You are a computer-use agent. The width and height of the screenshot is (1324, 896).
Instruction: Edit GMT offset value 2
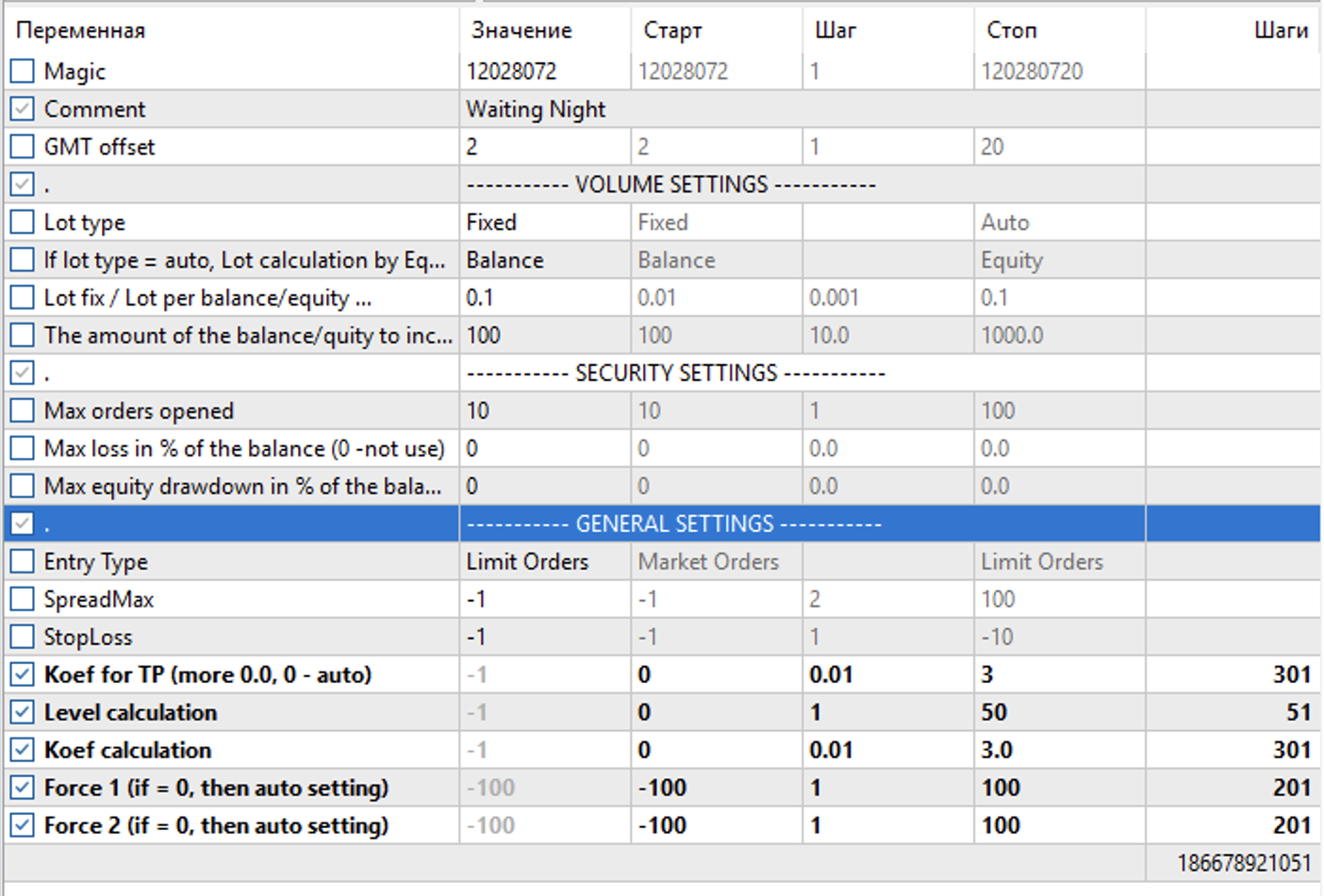(545, 146)
